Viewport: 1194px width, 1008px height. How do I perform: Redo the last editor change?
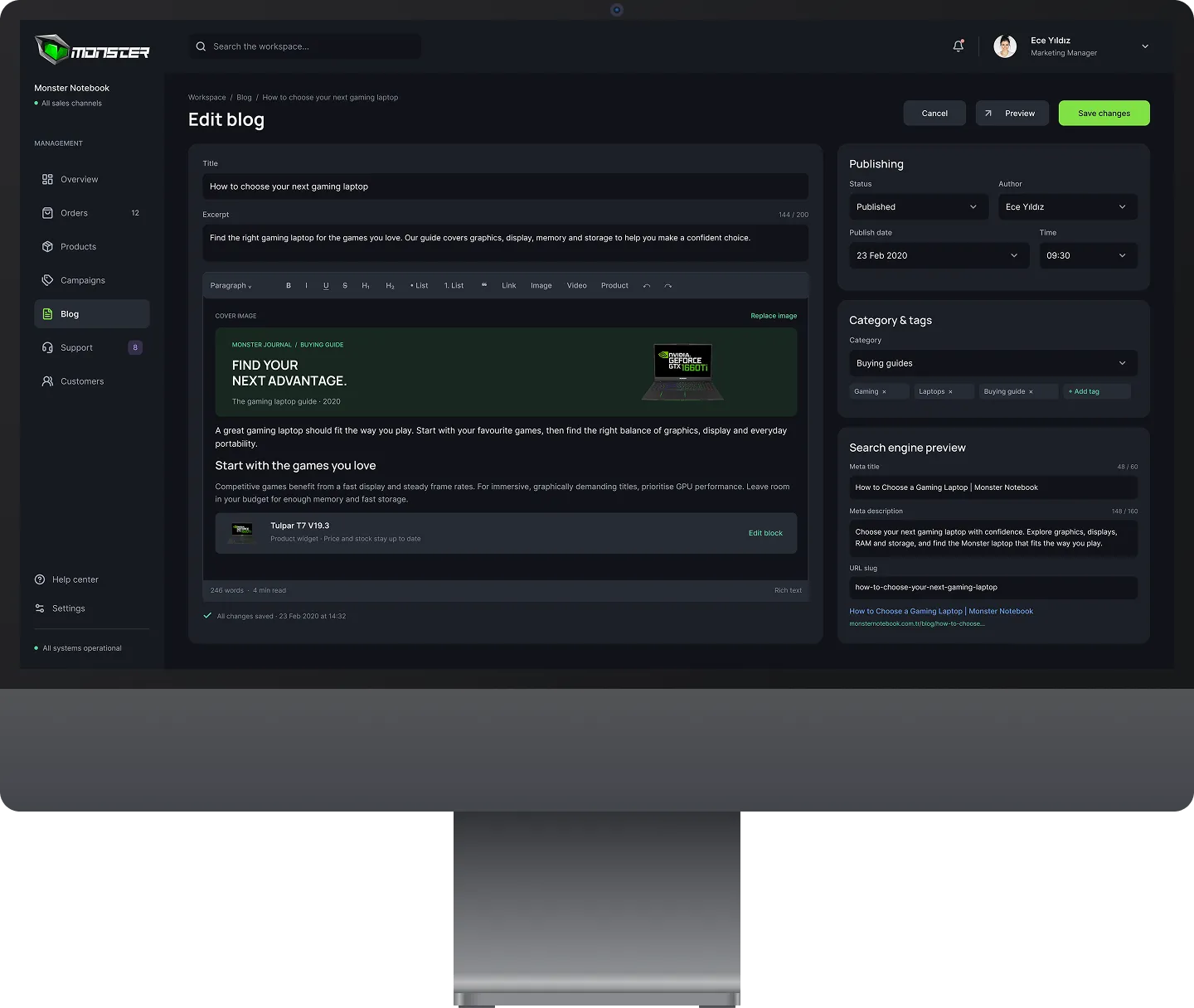[x=668, y=286]
